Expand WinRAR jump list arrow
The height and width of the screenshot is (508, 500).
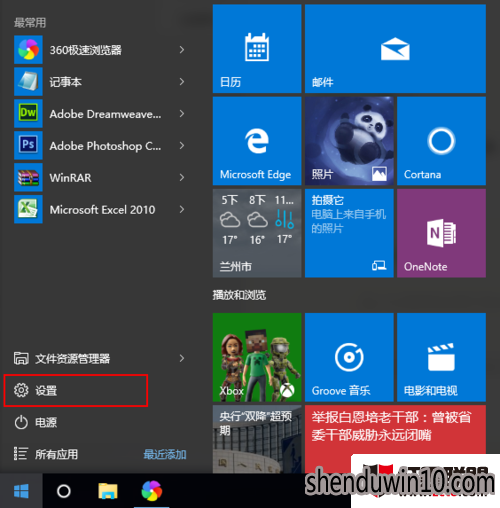[182, 177]
